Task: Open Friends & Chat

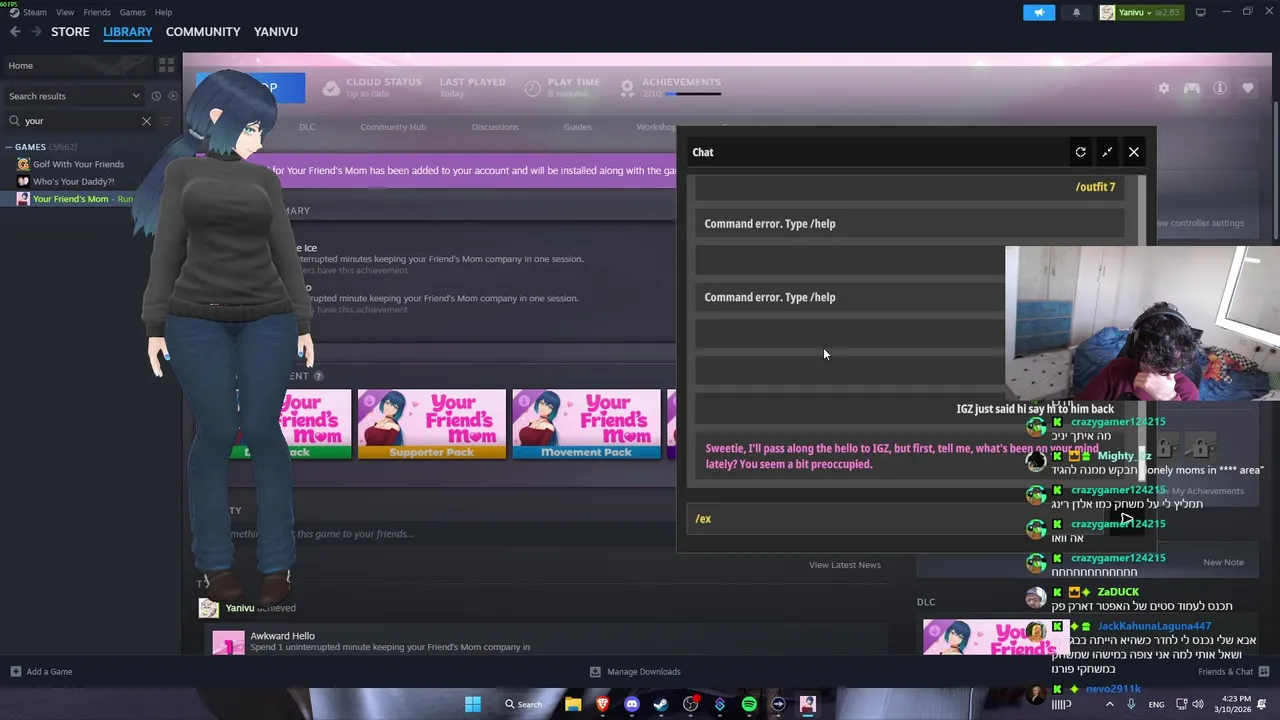Action: [1233, 672]
